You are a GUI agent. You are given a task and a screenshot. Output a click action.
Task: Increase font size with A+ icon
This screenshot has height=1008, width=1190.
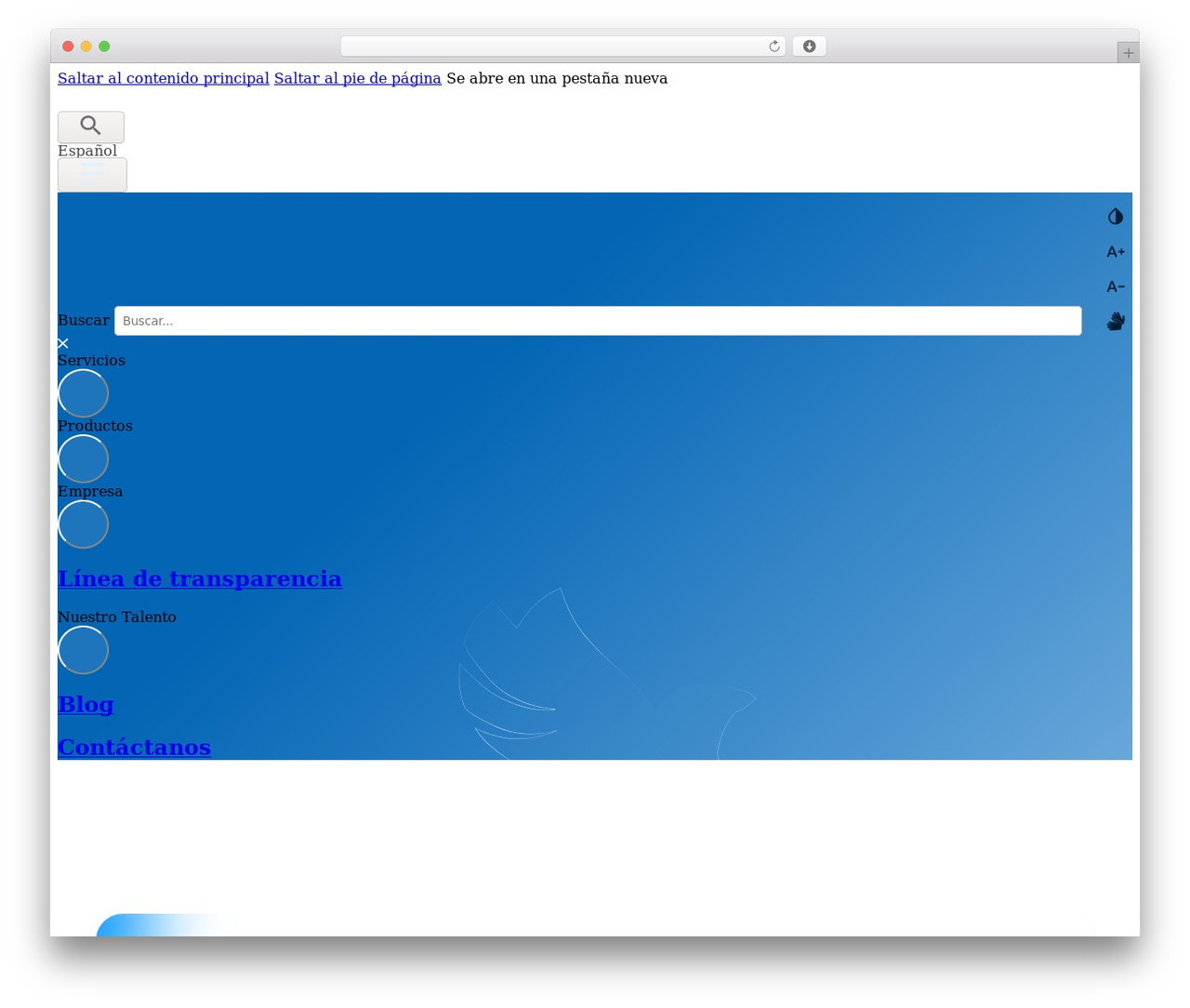pos(1116,252)
